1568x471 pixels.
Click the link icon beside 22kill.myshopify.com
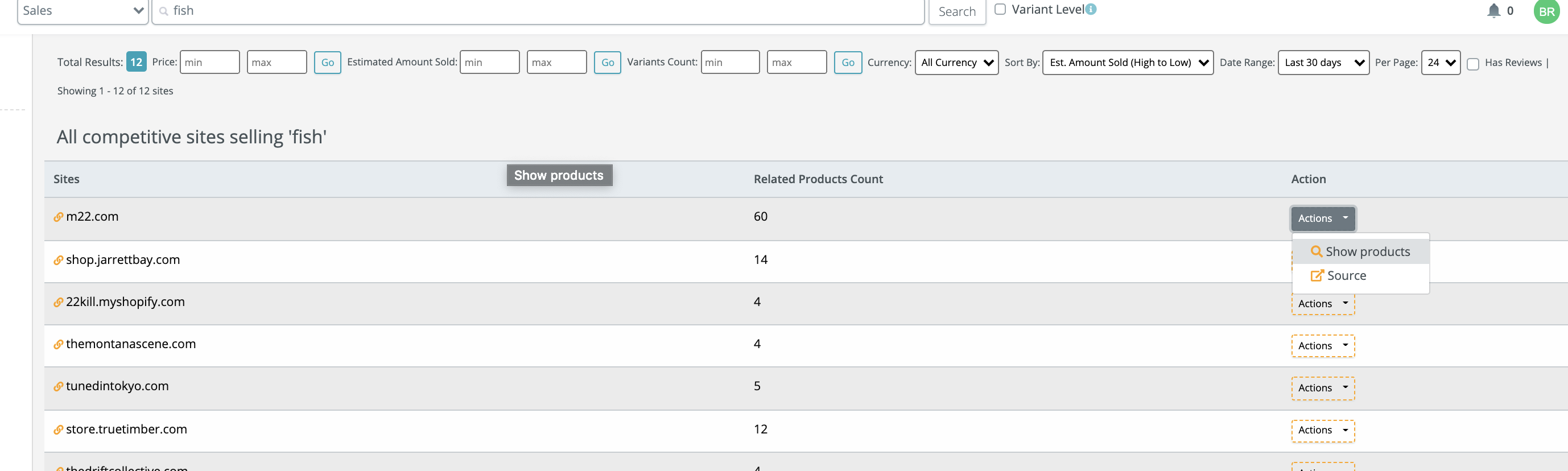click(59, 303)
